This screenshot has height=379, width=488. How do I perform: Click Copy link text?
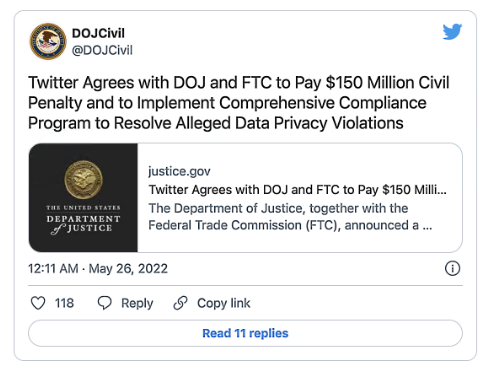point(224,303)
